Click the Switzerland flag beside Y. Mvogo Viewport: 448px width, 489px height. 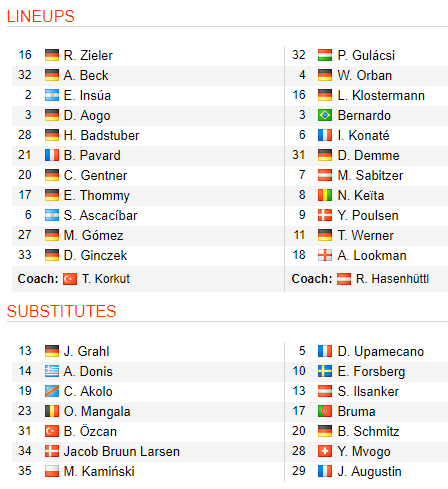point(325,451)
